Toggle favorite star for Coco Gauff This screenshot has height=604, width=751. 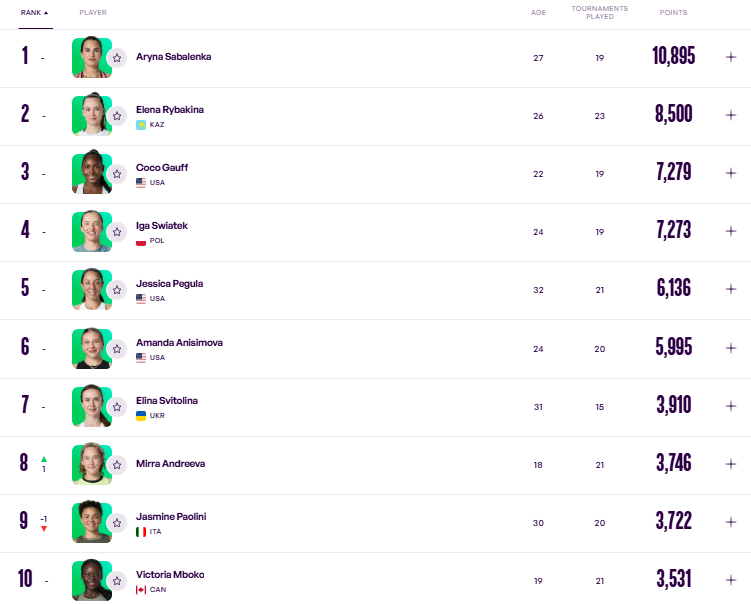(x=117, y=174)
